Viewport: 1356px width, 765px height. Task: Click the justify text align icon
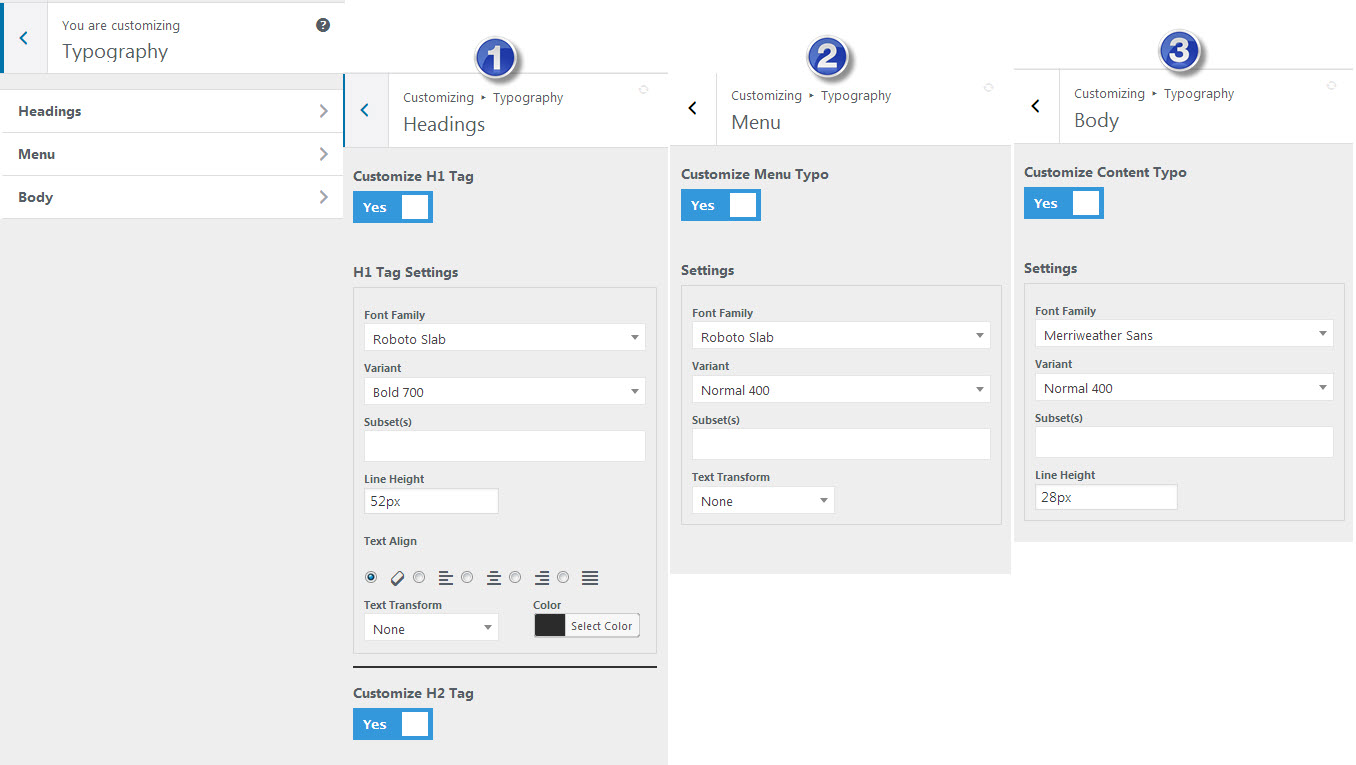590,578
